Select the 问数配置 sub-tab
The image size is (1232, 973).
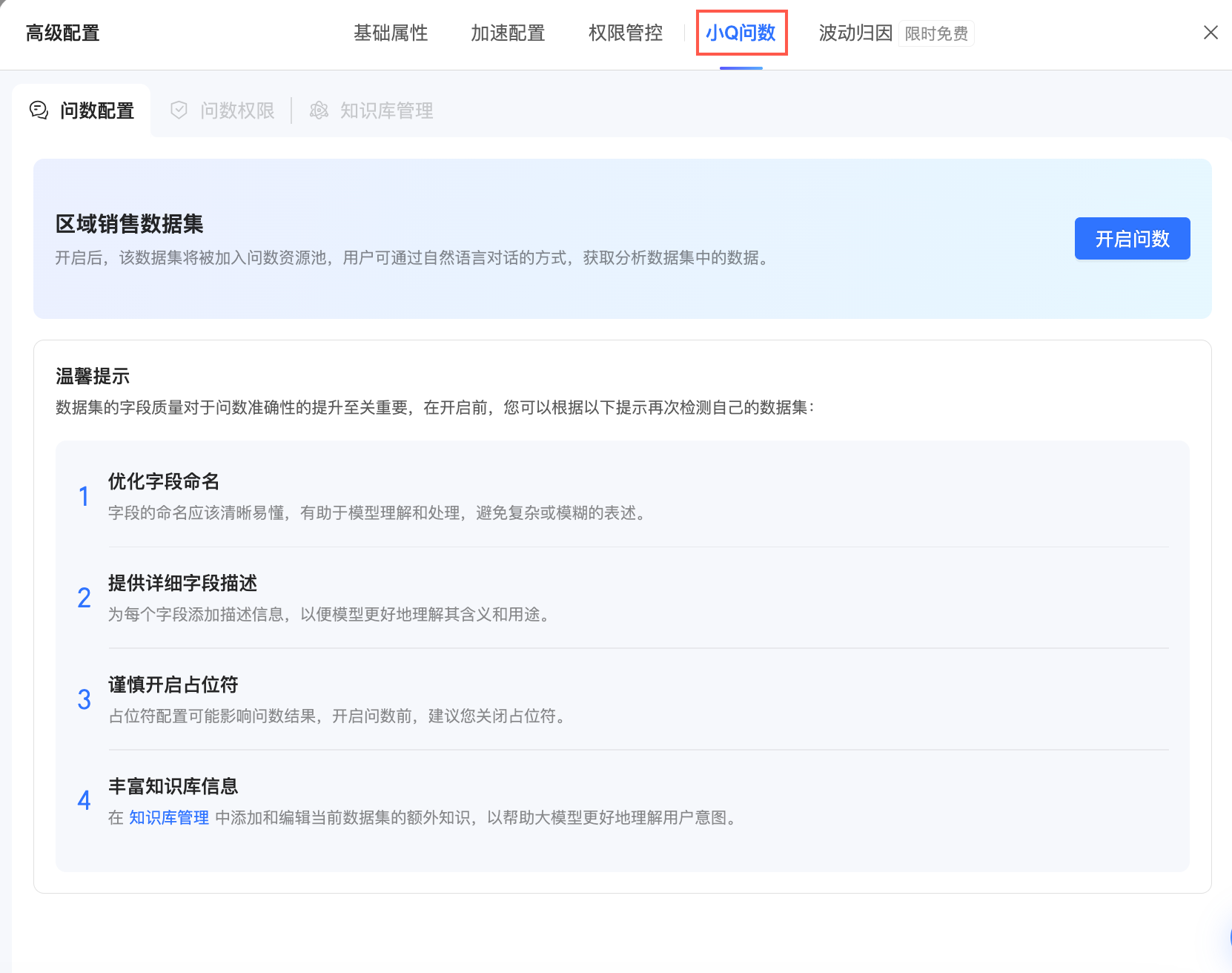(x=82, y=111)
